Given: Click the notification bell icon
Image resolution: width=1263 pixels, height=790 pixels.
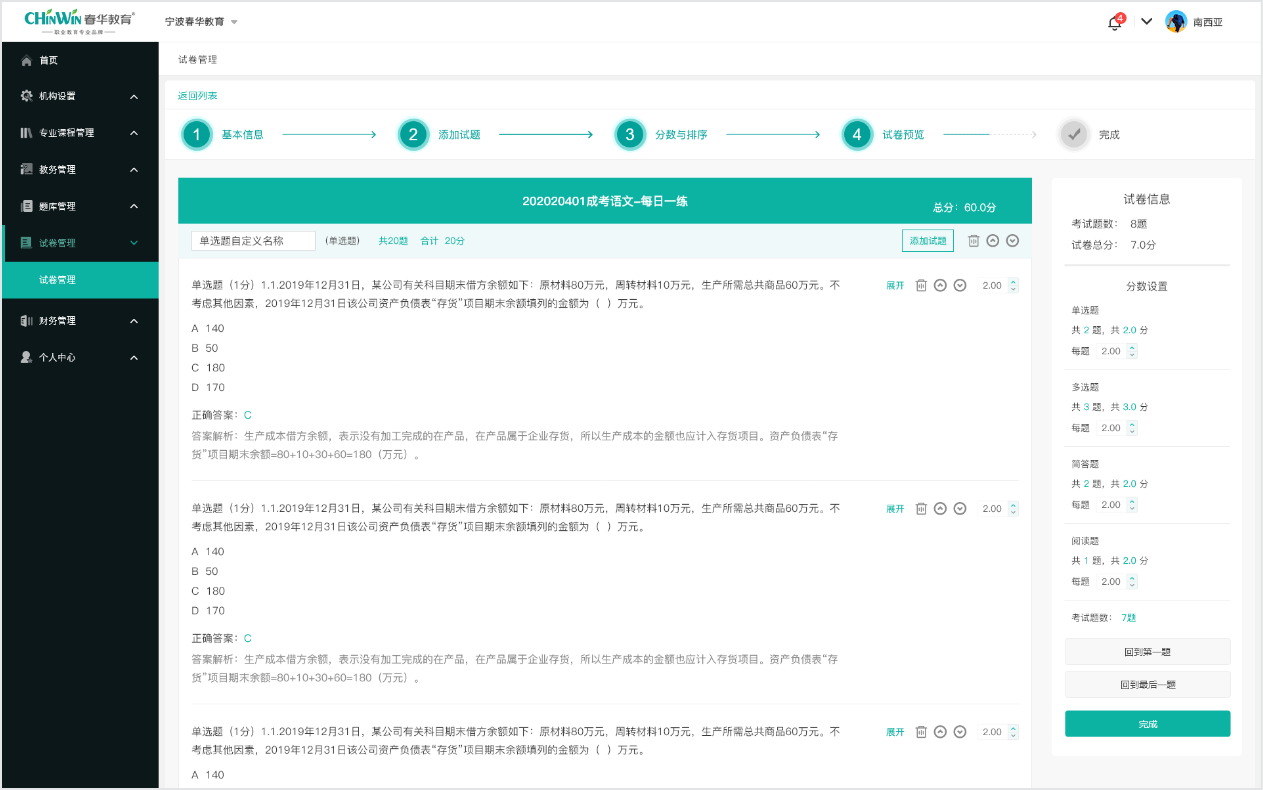Looking at the screenshot, I should [x=1115, y=22].
